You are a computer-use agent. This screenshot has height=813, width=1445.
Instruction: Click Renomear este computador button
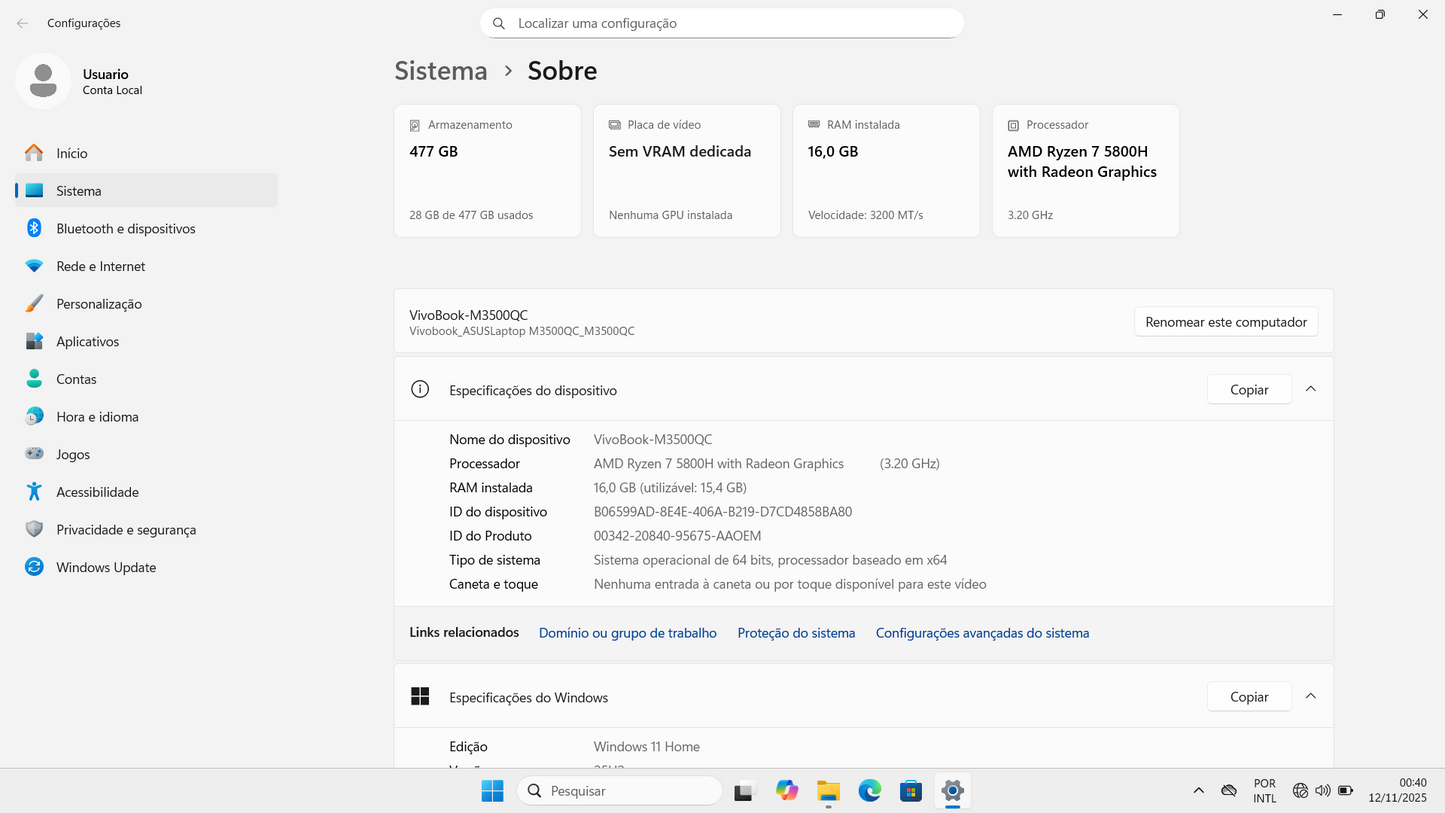1225,322
